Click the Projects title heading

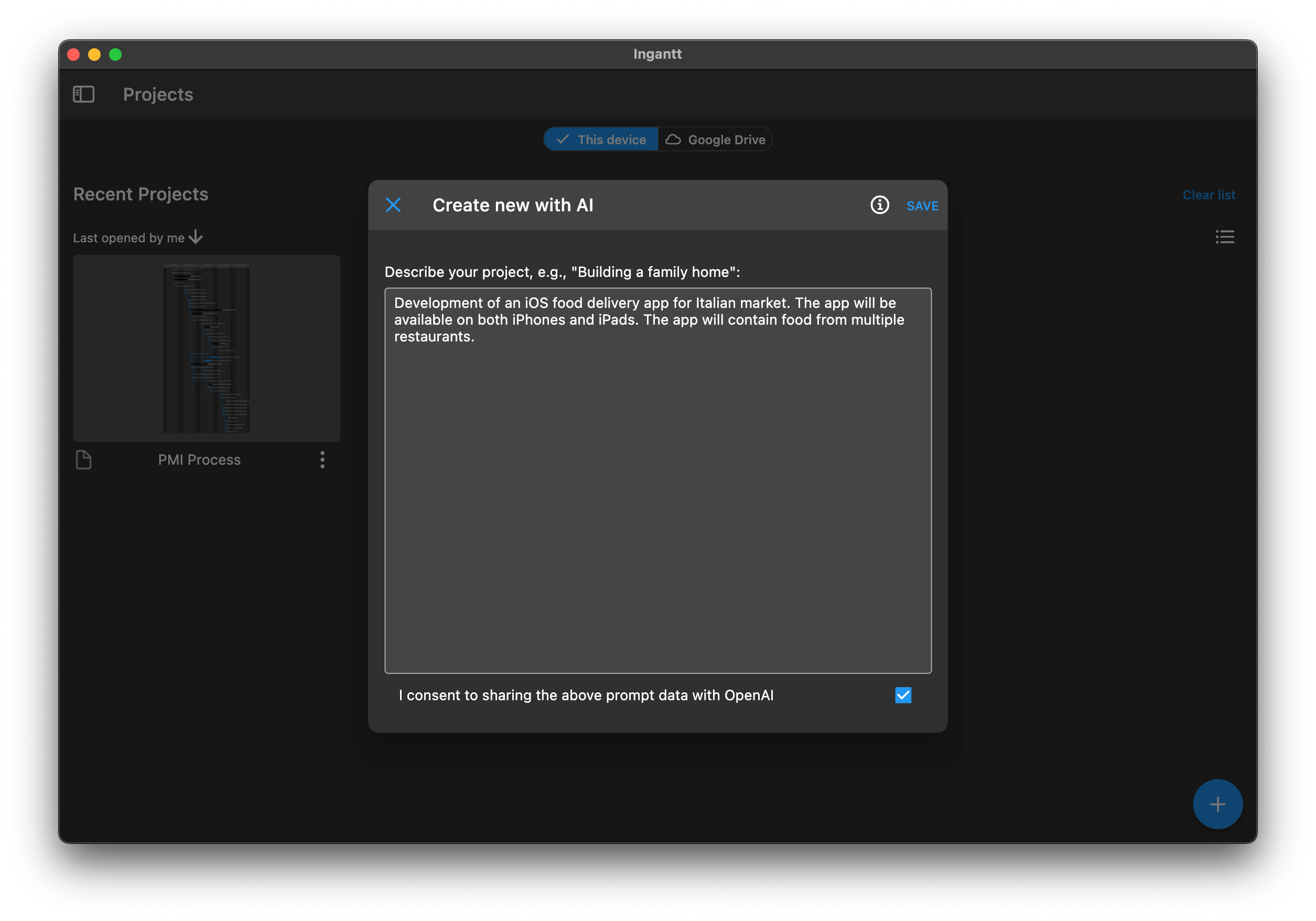(x=158, y=94)
